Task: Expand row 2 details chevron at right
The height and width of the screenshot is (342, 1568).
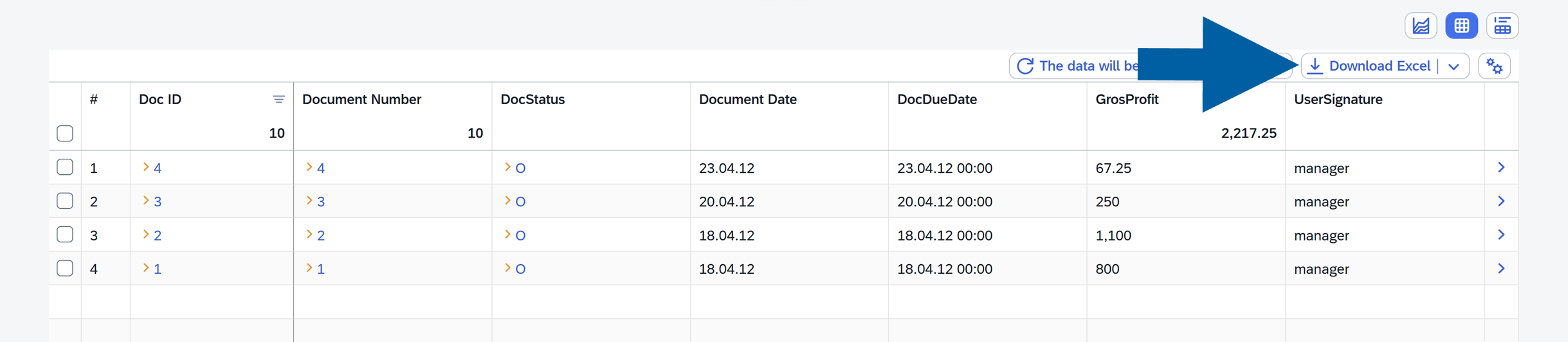Action: (1501, 201)
